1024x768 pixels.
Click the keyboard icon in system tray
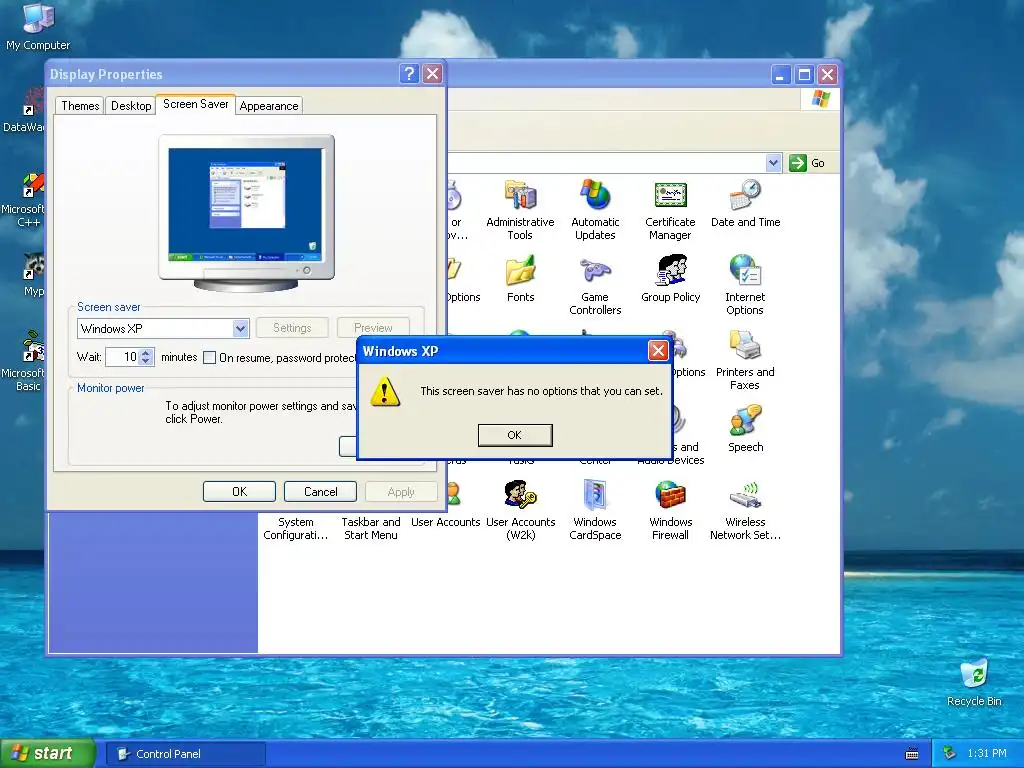click(912, 754)
